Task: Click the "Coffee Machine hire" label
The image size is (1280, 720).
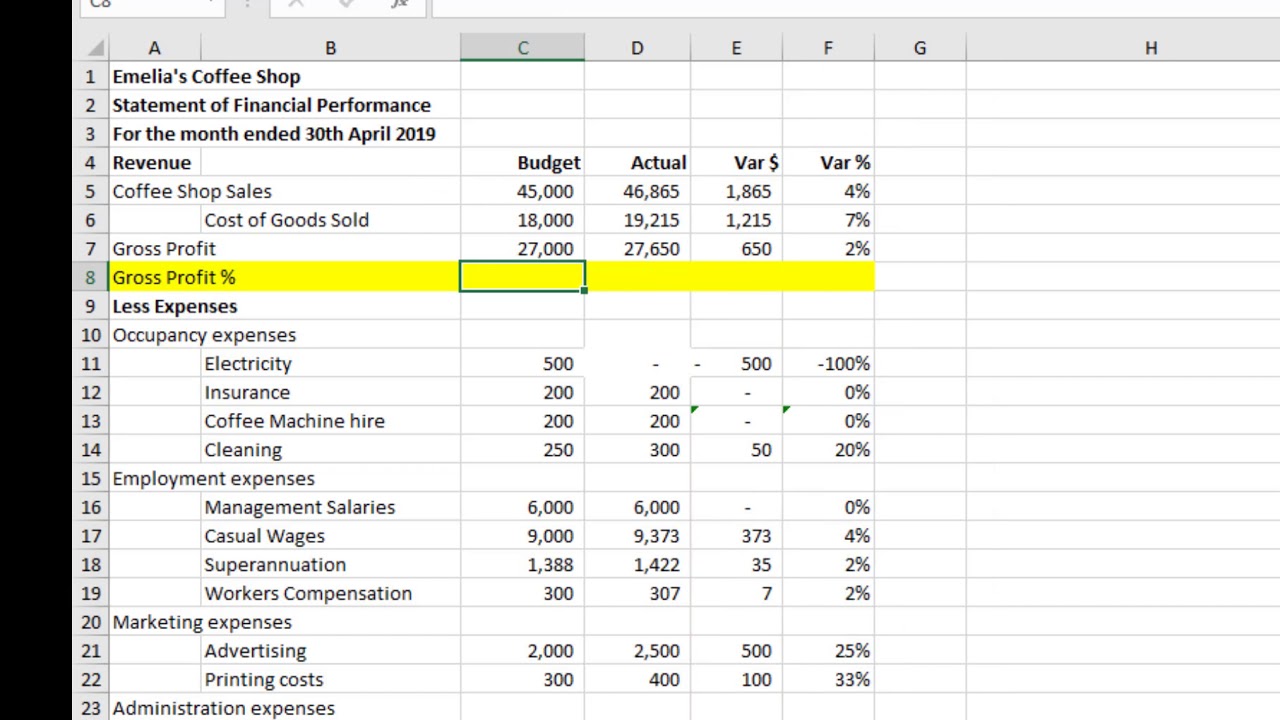Action: click(x=294, y=421)
